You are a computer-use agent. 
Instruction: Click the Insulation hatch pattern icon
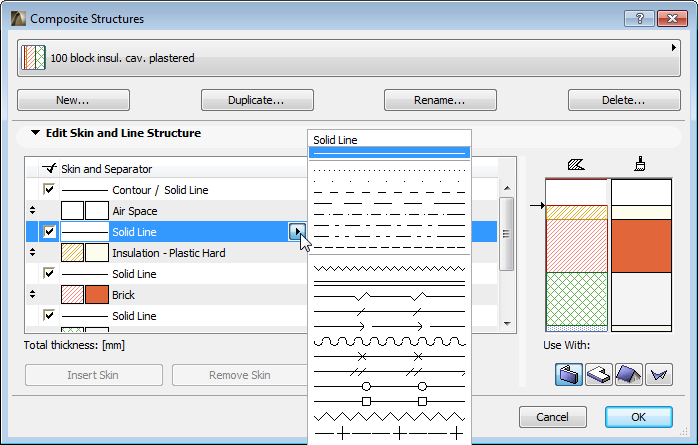(72, 253)
